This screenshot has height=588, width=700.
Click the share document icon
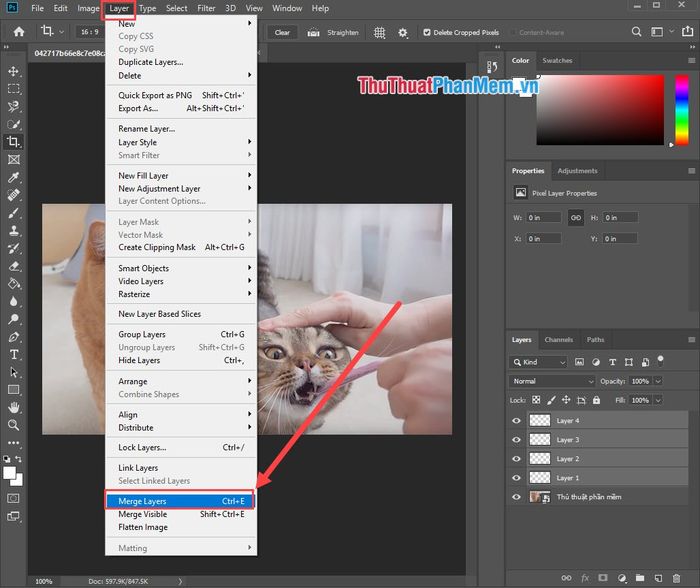(x=688, y=32)
